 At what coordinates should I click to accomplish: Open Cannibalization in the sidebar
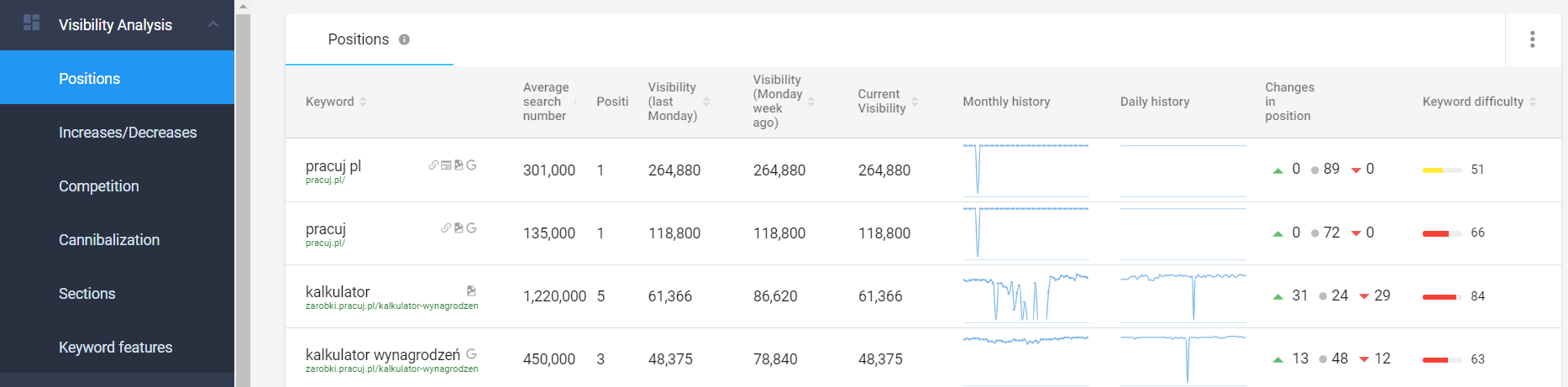coord(117,239)
